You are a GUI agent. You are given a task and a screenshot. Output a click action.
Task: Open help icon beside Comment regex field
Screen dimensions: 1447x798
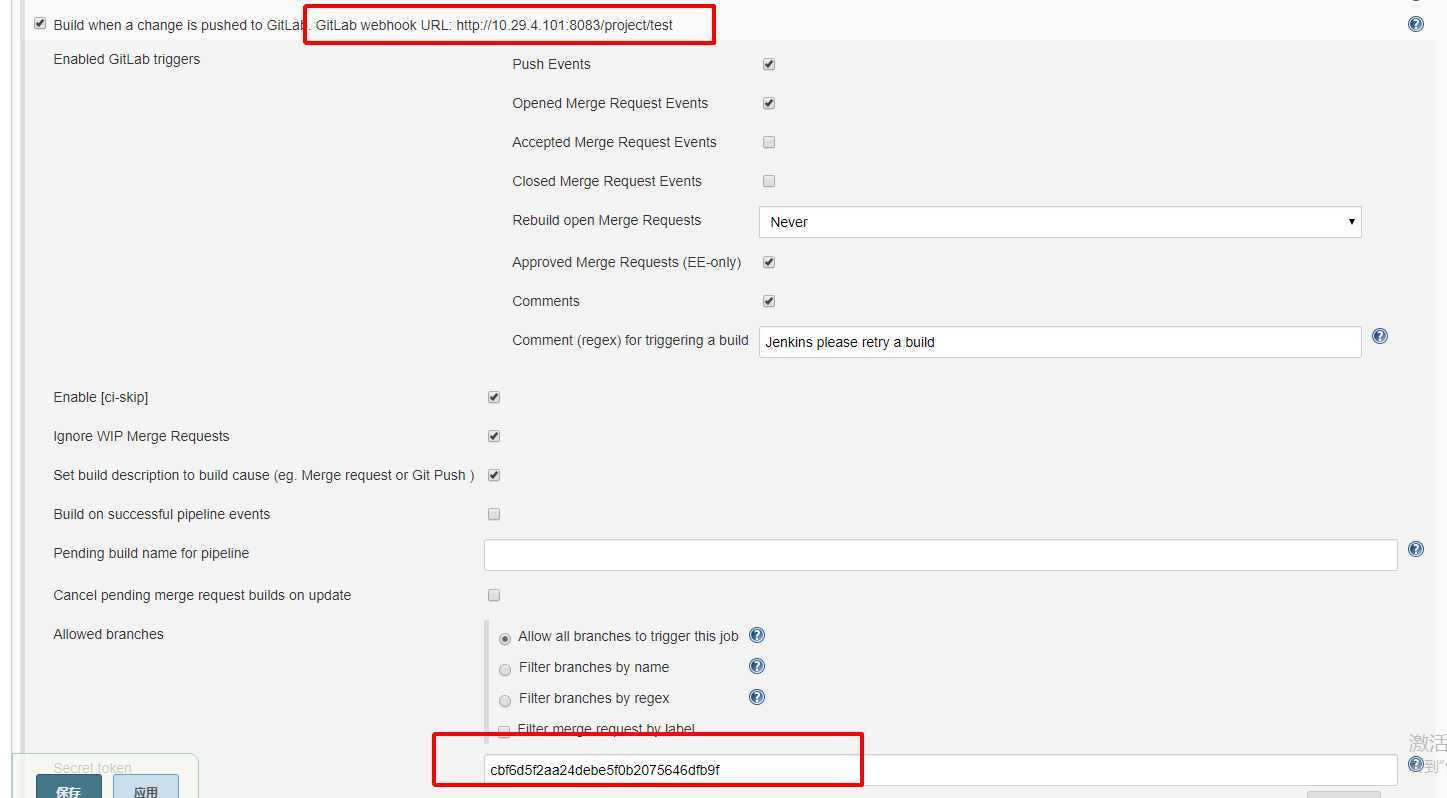click(x=1379, y=337)
